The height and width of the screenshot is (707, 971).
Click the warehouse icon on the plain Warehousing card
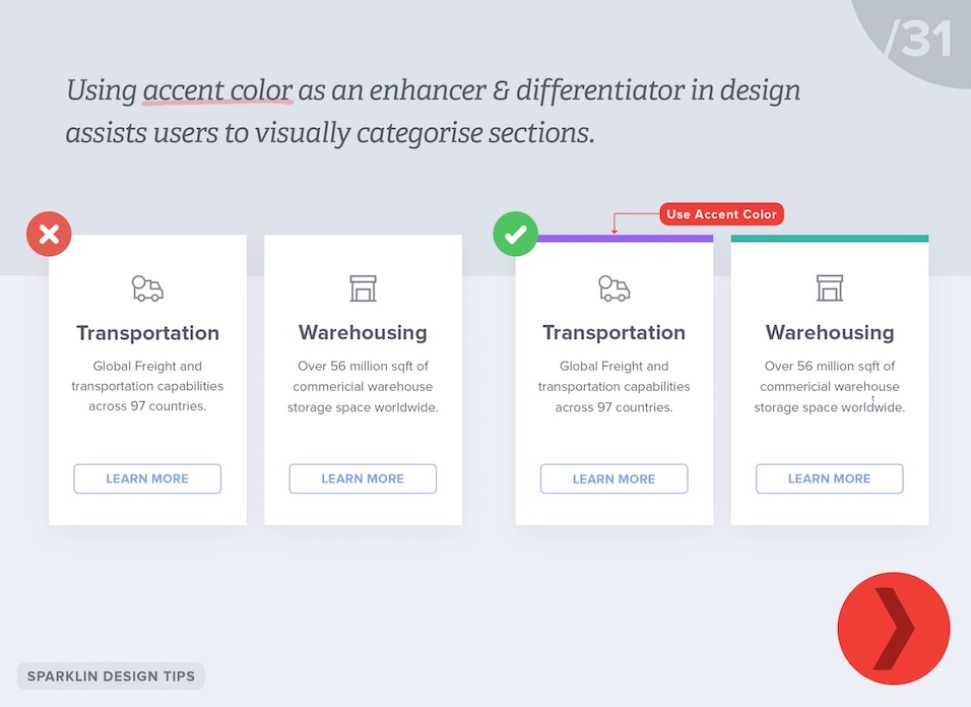pyautogui.click(x=363, y=288)
